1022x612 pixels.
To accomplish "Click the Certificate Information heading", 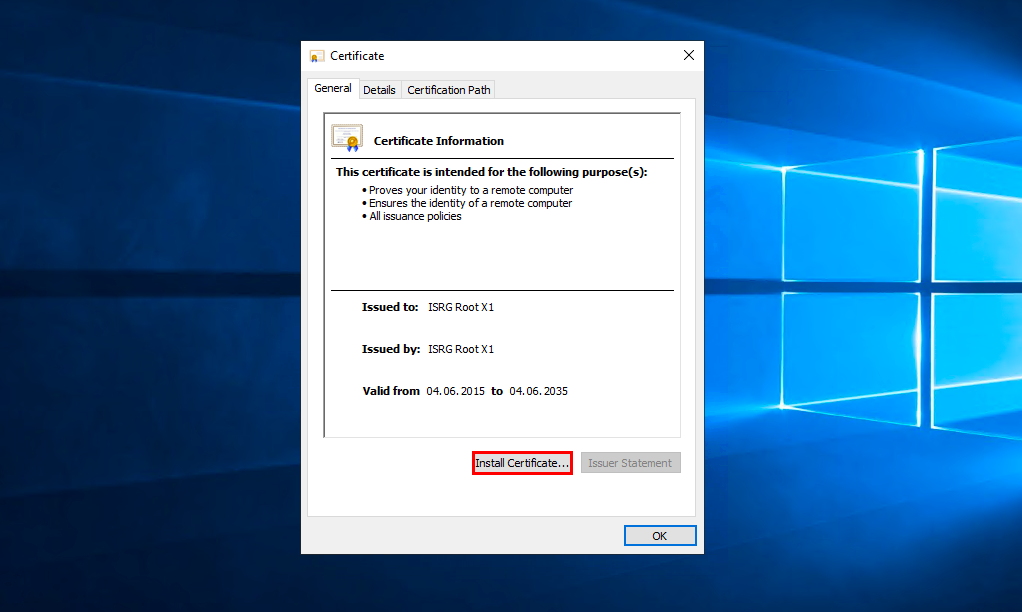I will point(439,141).
